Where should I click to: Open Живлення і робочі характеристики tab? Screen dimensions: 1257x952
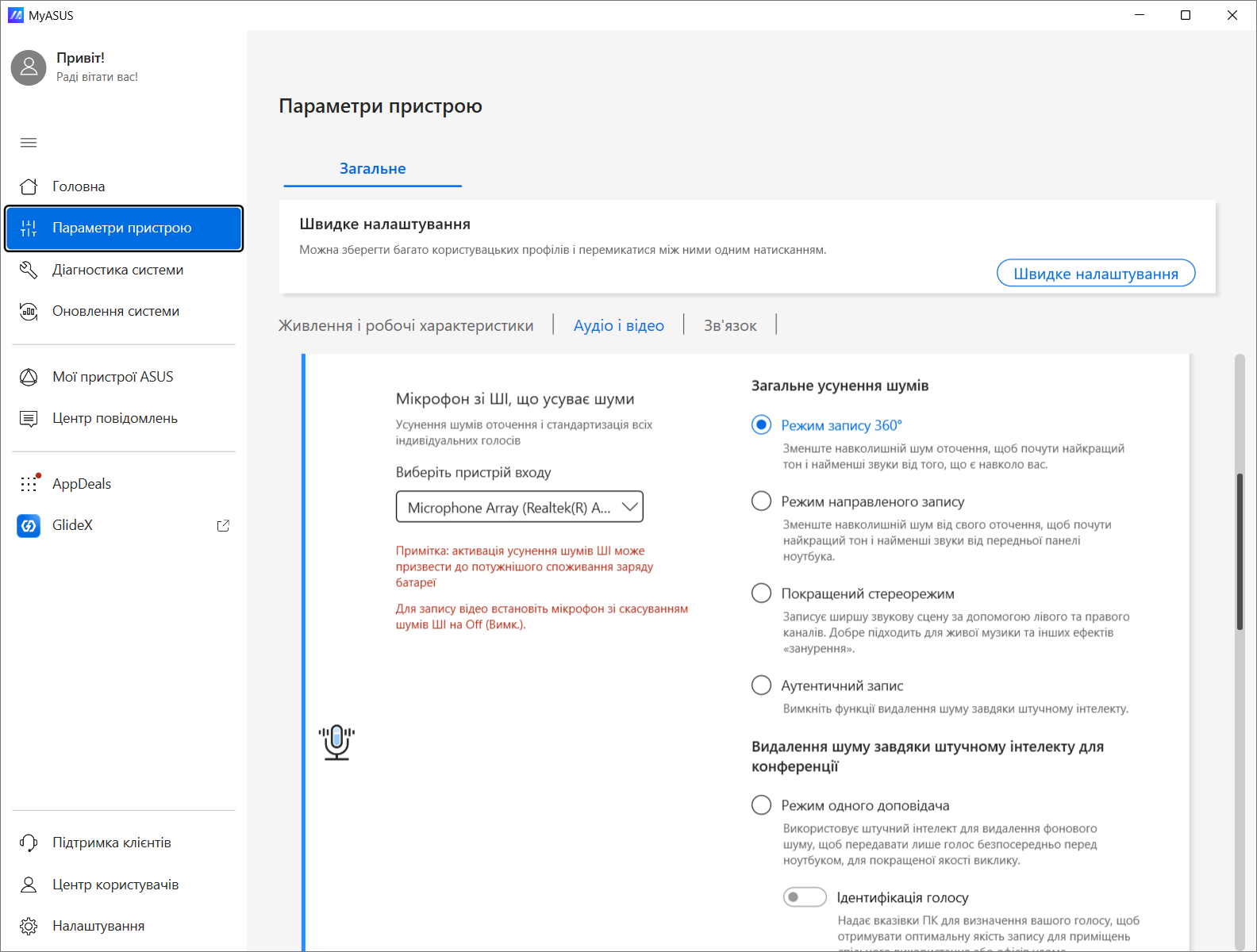point(406,325)
